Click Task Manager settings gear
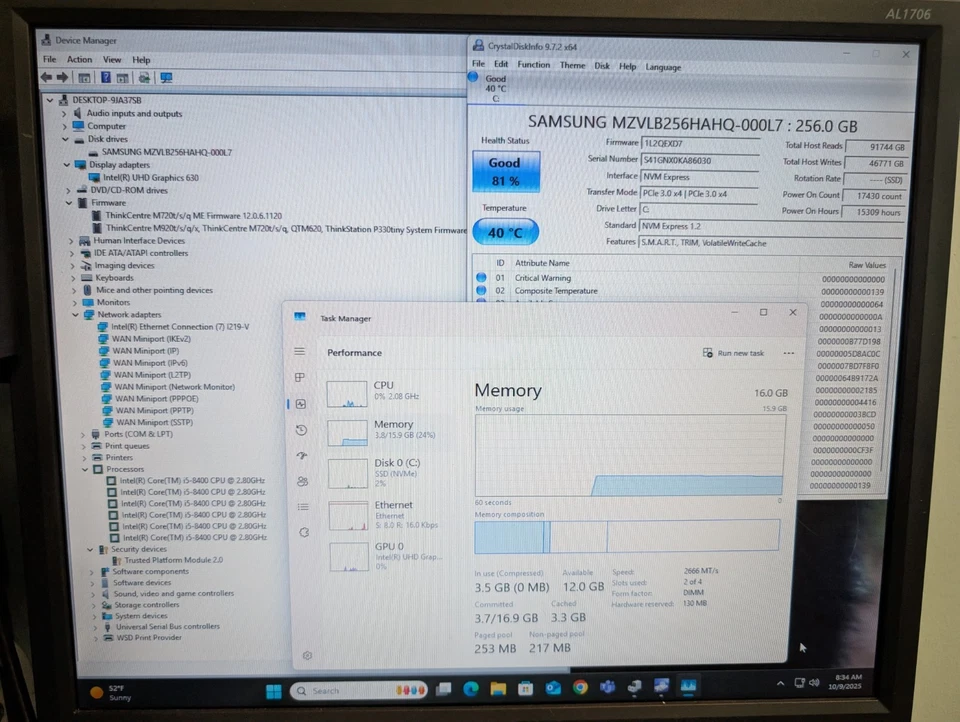 (307, 656)
